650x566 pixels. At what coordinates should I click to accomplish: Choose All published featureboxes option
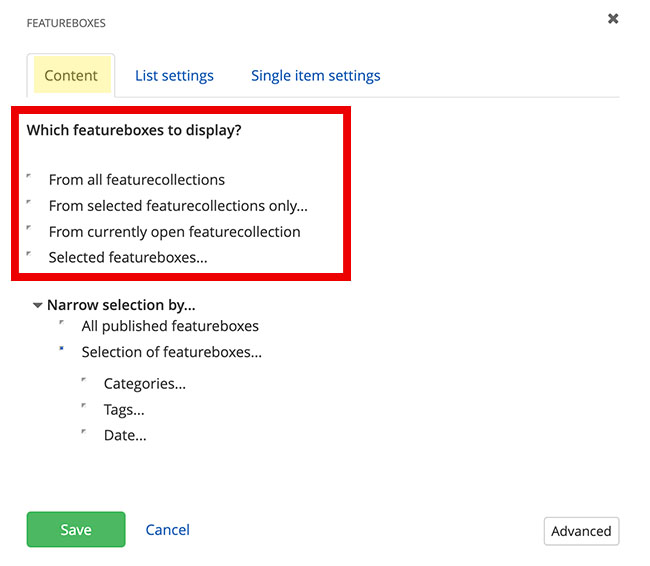pos(62,323)
